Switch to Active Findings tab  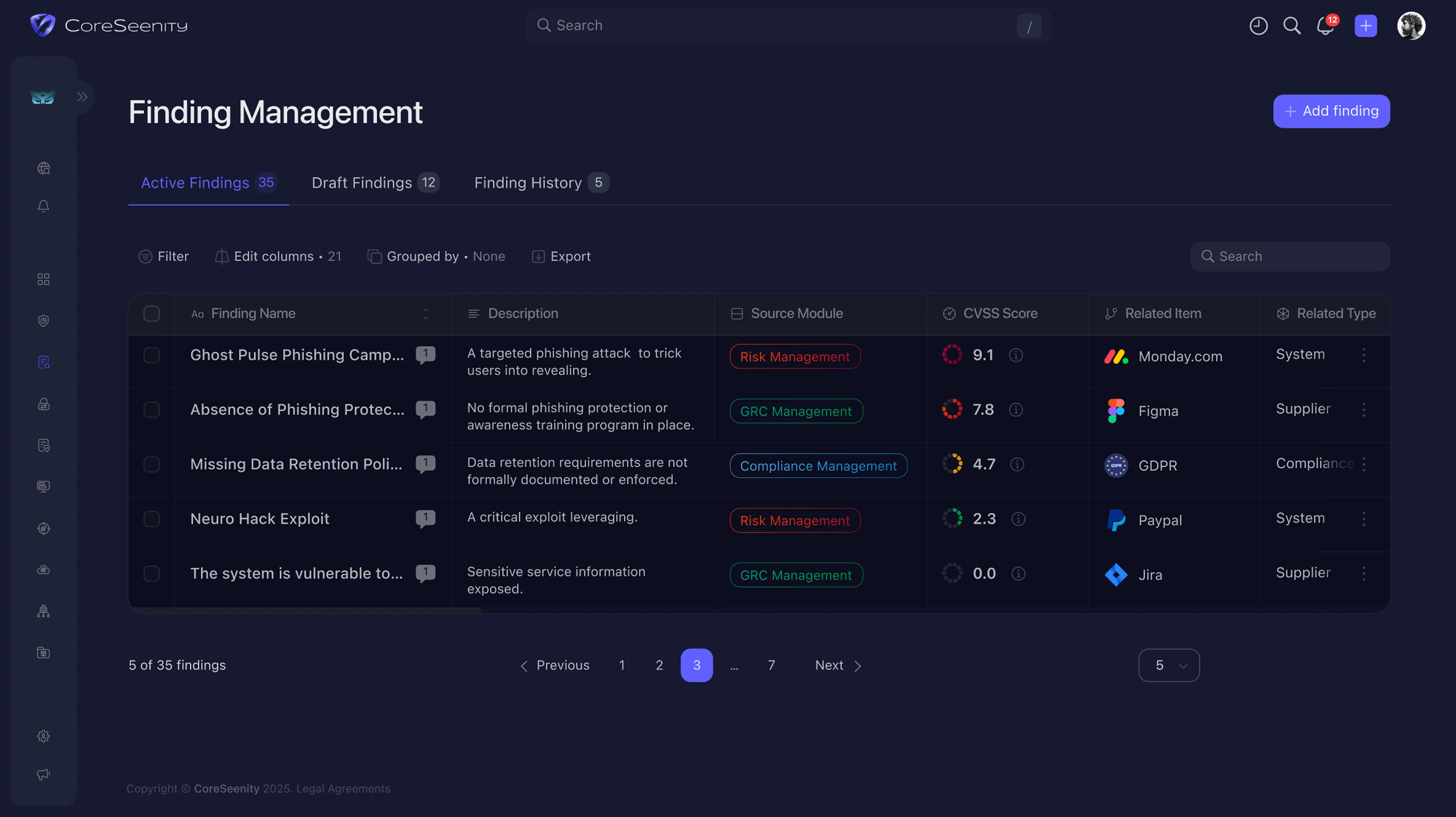click(x=209, y=183)
